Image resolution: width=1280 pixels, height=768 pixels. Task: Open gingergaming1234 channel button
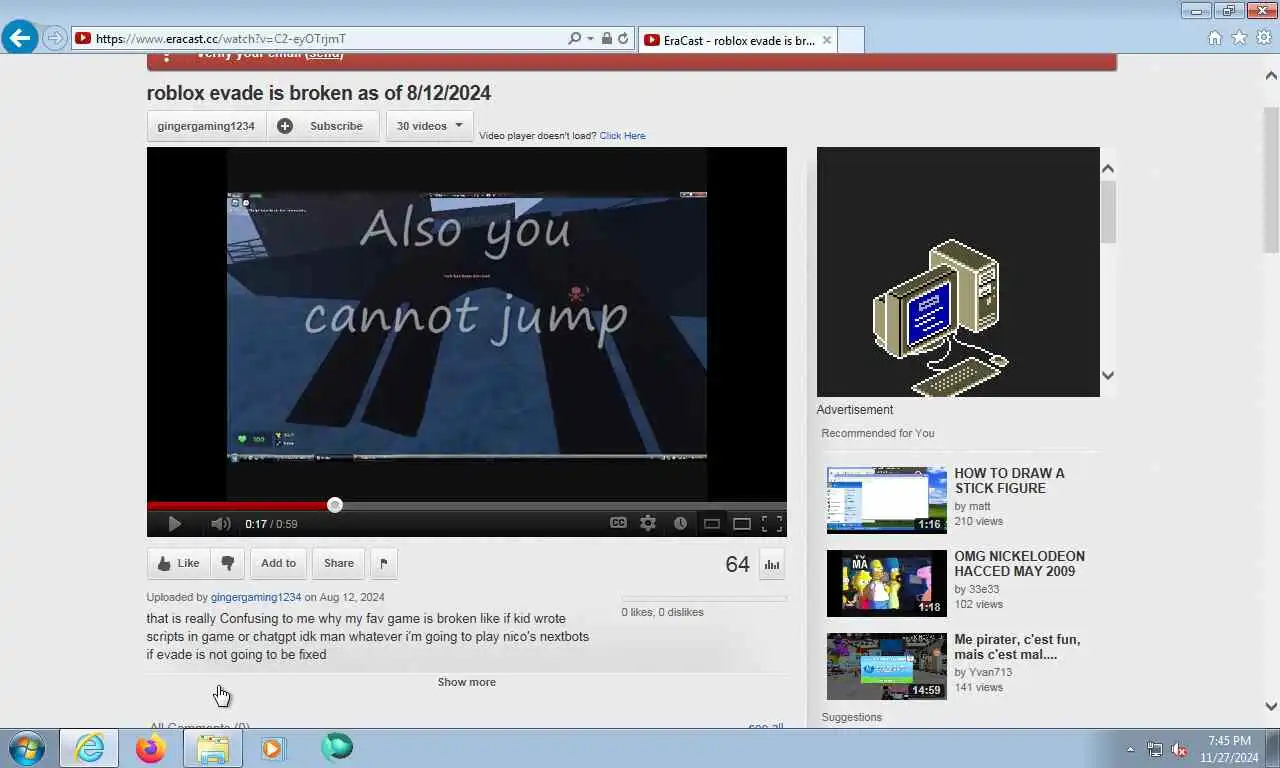[x=206, y=126]
